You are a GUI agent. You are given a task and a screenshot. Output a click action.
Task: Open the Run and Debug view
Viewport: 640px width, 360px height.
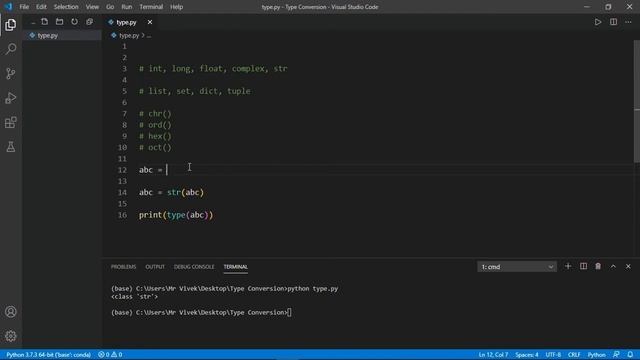(x=11, y=98)
